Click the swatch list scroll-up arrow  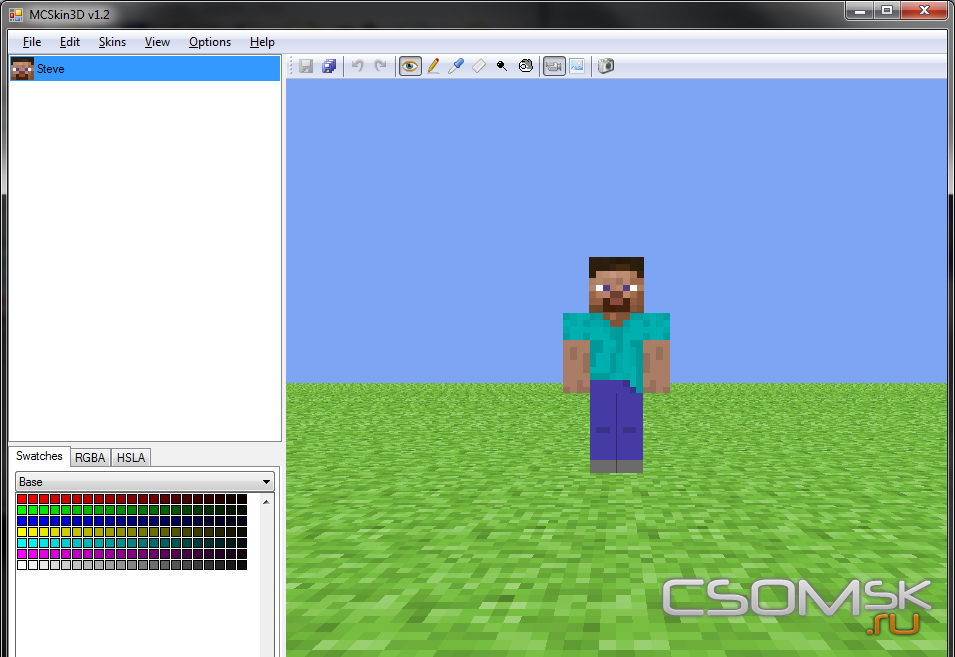point(266,502)
